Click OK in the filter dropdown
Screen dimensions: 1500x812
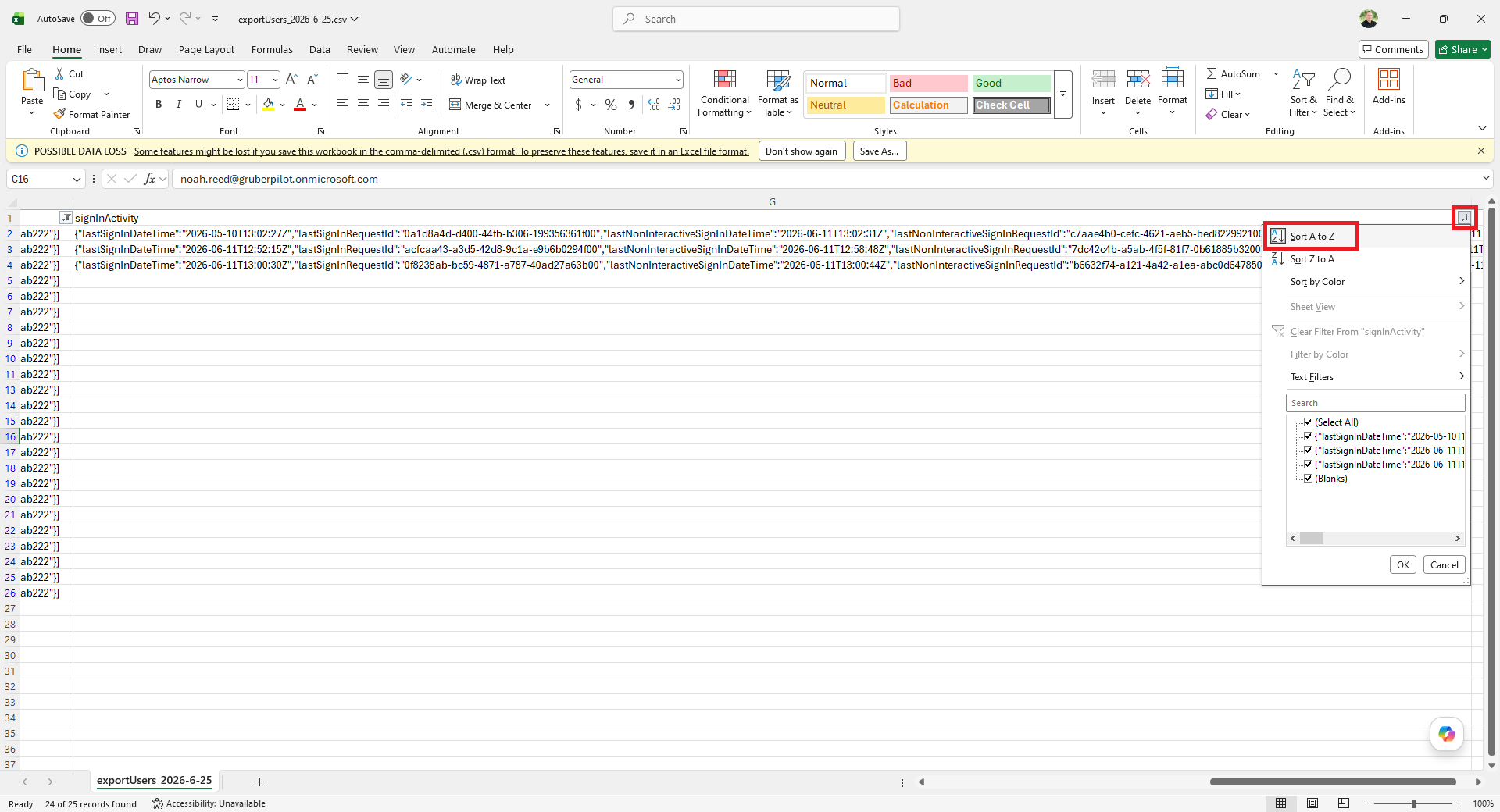[1403, 565]
